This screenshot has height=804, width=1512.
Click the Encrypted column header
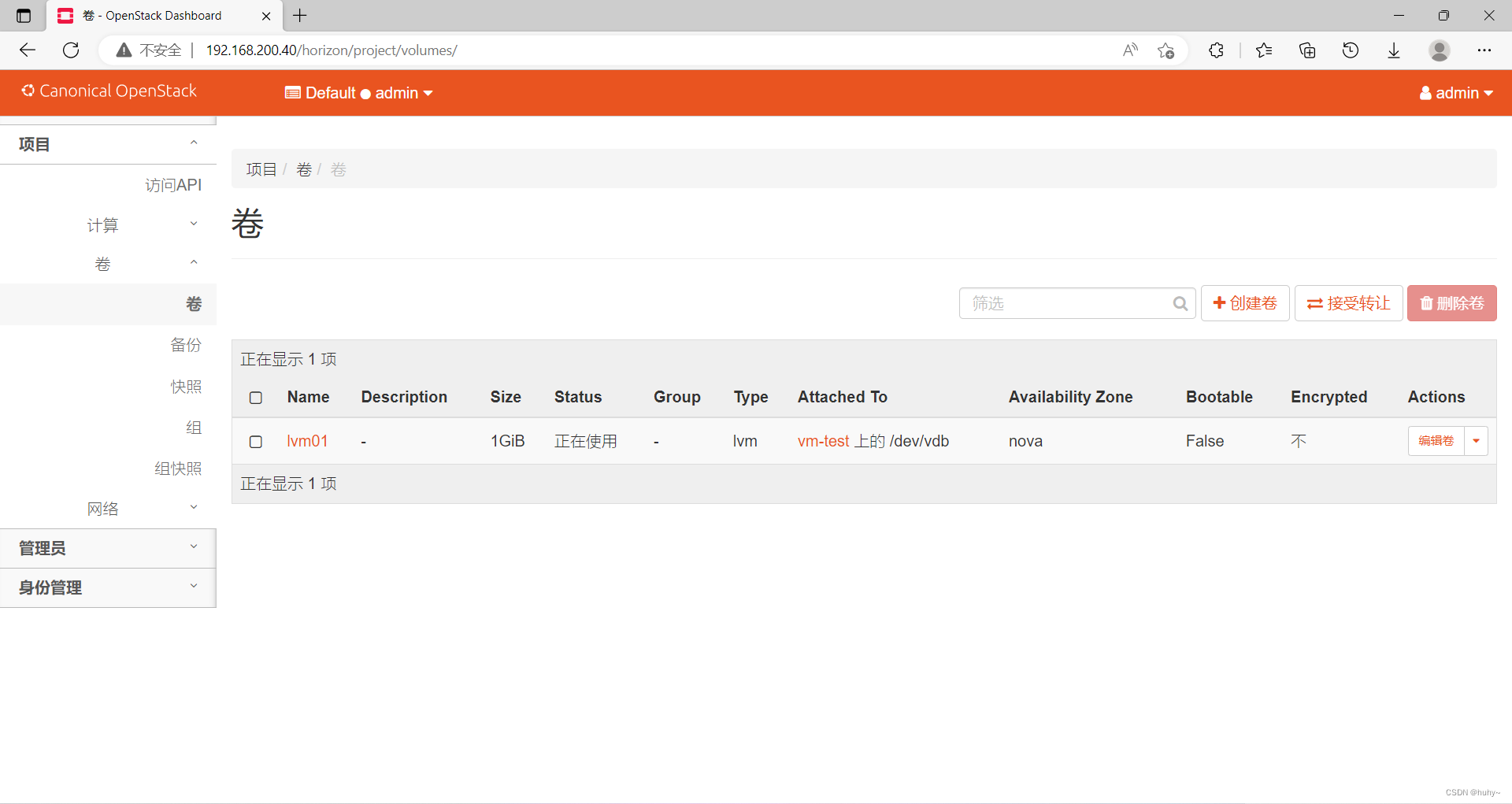1329,397
